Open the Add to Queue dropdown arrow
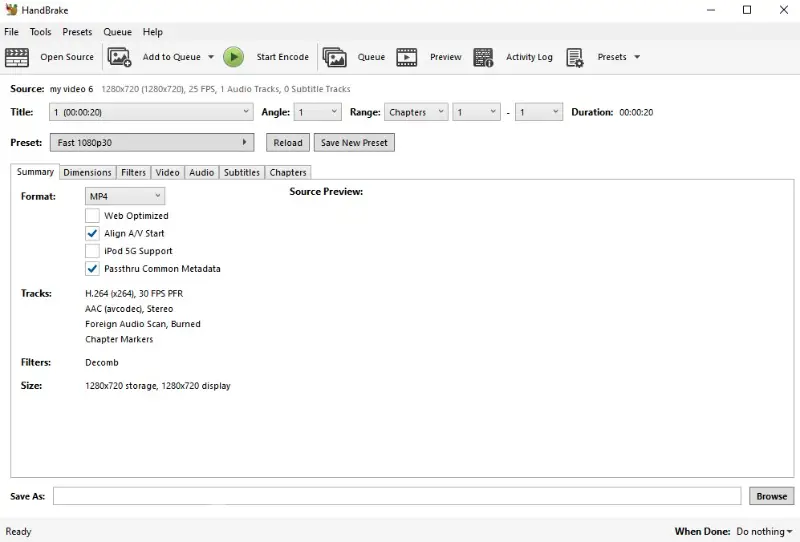 211,57
